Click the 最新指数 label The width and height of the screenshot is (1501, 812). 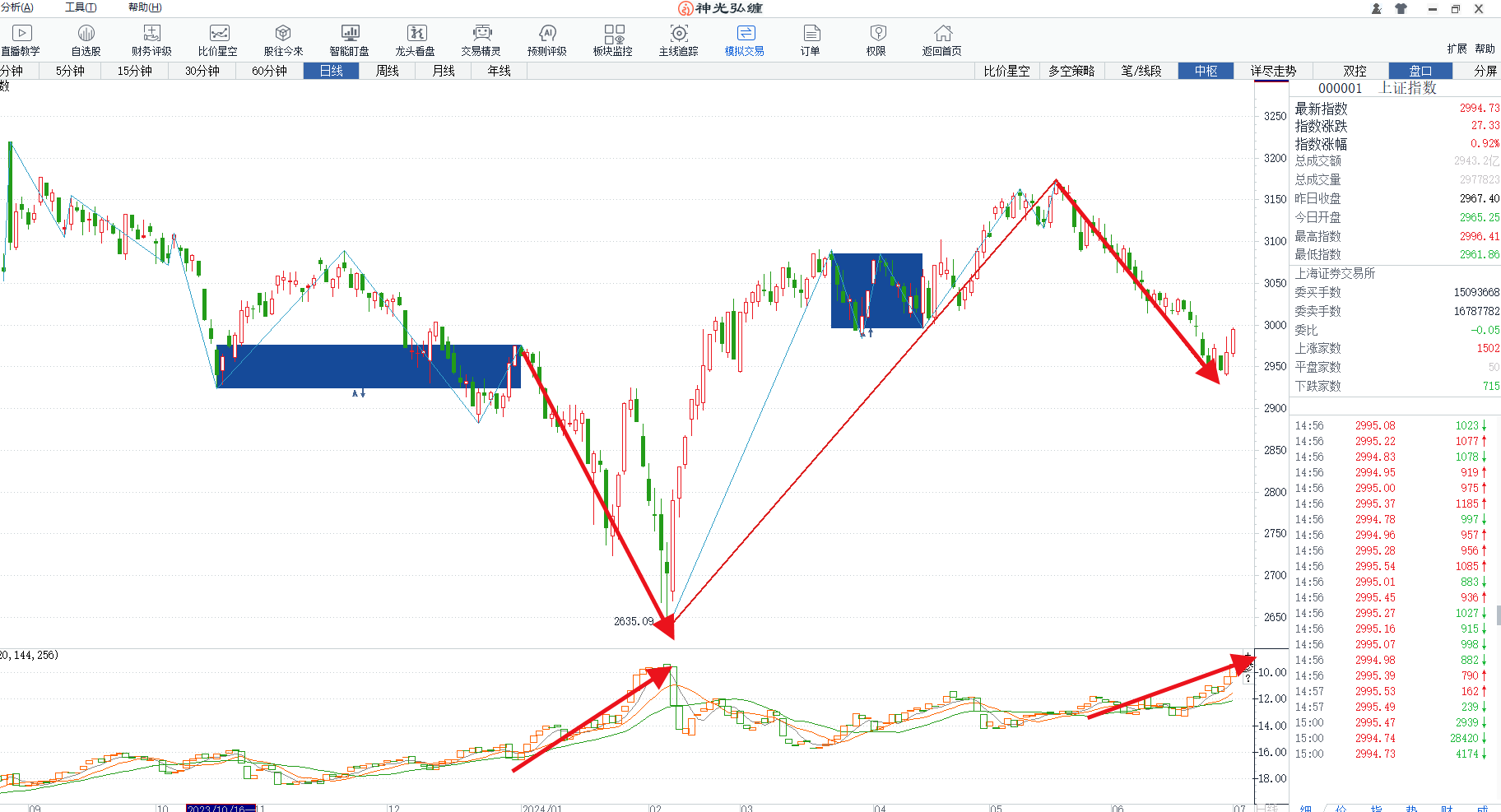coord(1321,109)
